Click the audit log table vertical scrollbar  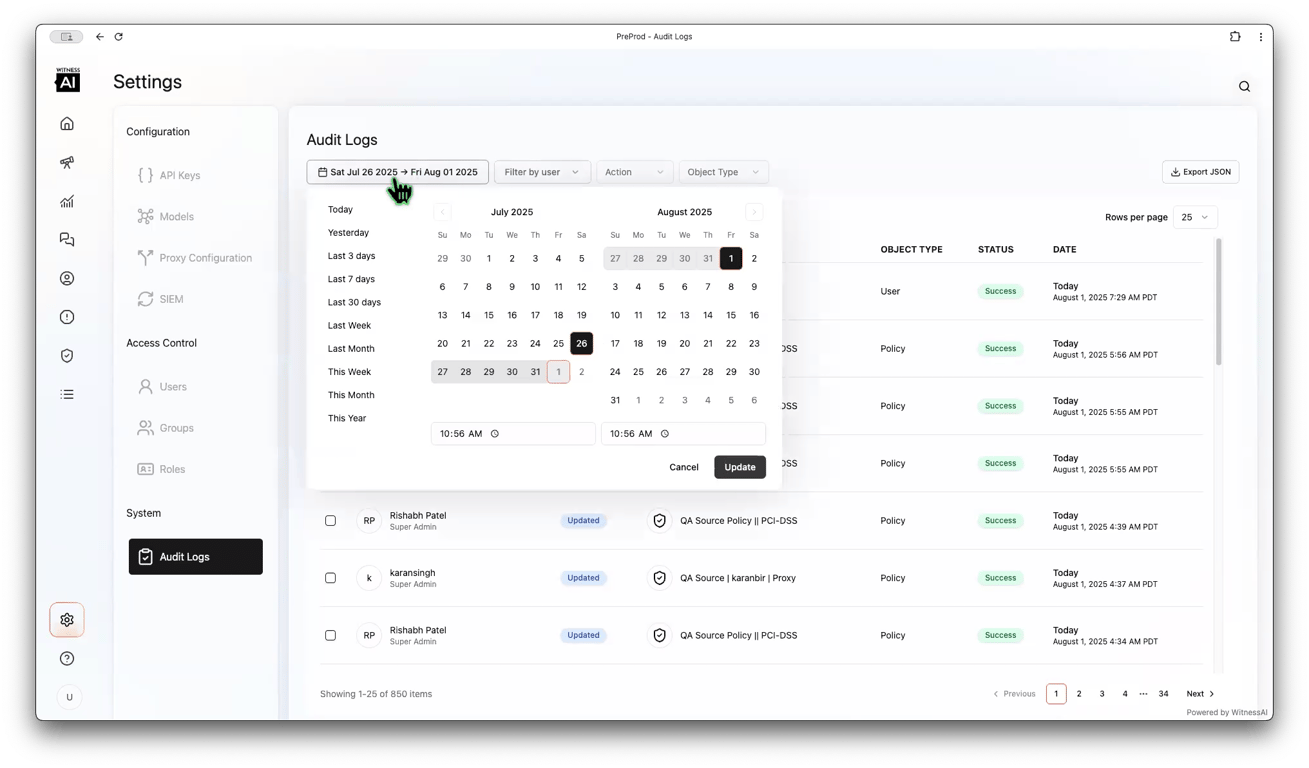coord(1218,302)
